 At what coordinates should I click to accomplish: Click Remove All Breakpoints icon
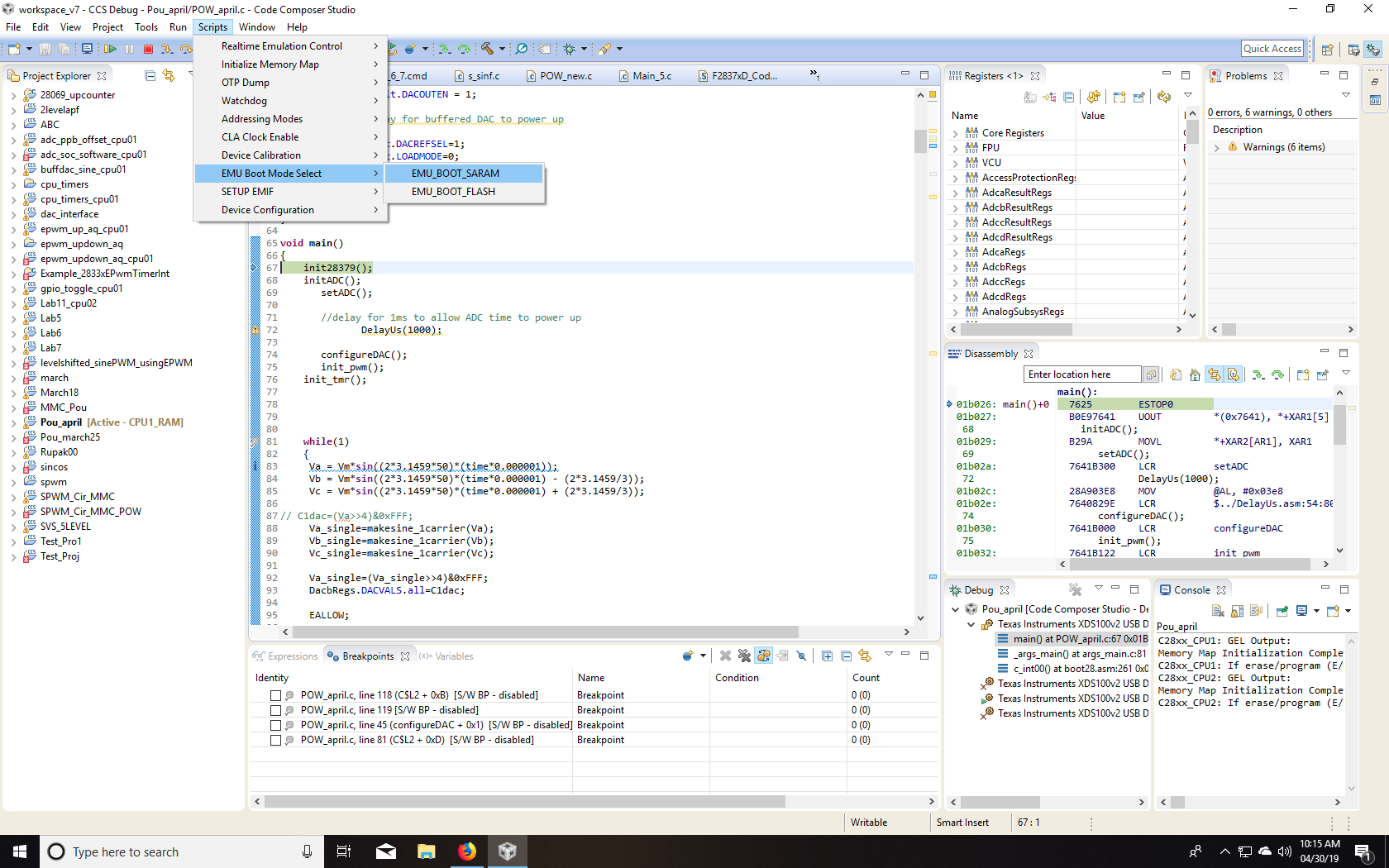744,656
